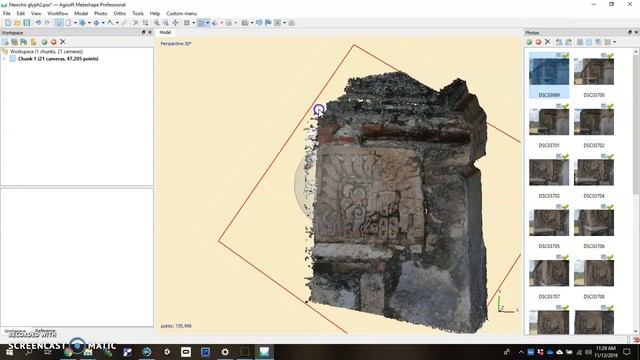Close the Workspace pane
Screen dimensions: 640x360
150,32
